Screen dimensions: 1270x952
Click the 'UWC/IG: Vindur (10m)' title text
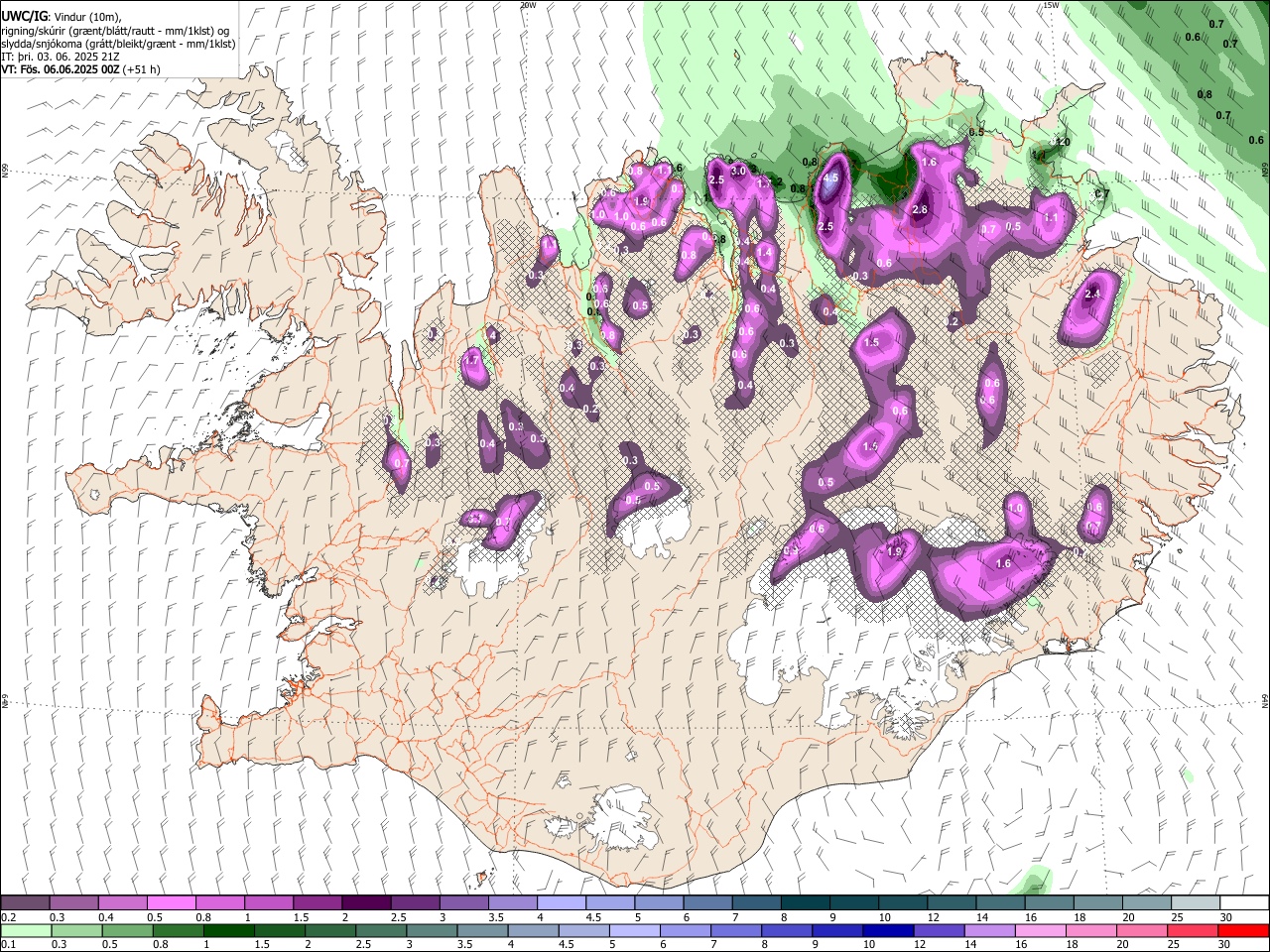coord(62,17)
